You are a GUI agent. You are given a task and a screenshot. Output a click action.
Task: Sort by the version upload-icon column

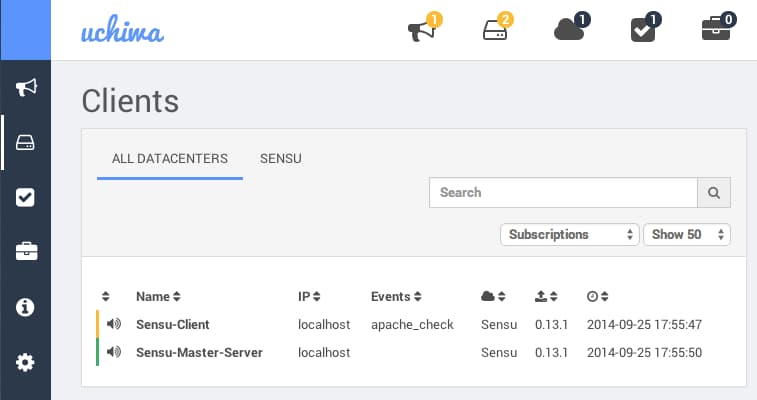(x=546, y=296)
